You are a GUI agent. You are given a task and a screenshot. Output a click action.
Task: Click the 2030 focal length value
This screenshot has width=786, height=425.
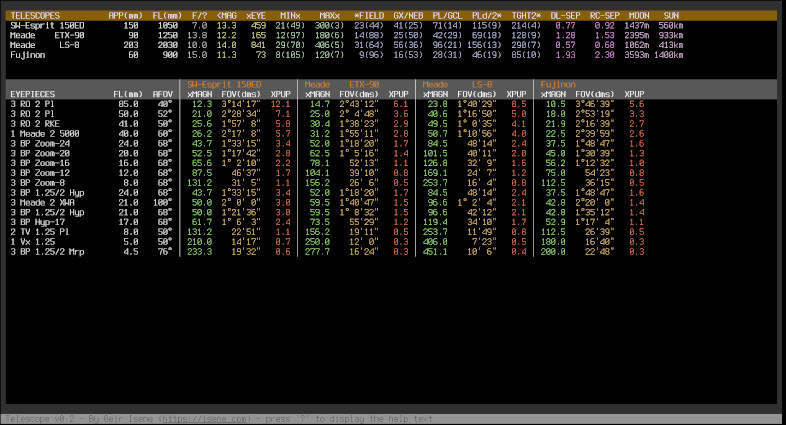168,45
